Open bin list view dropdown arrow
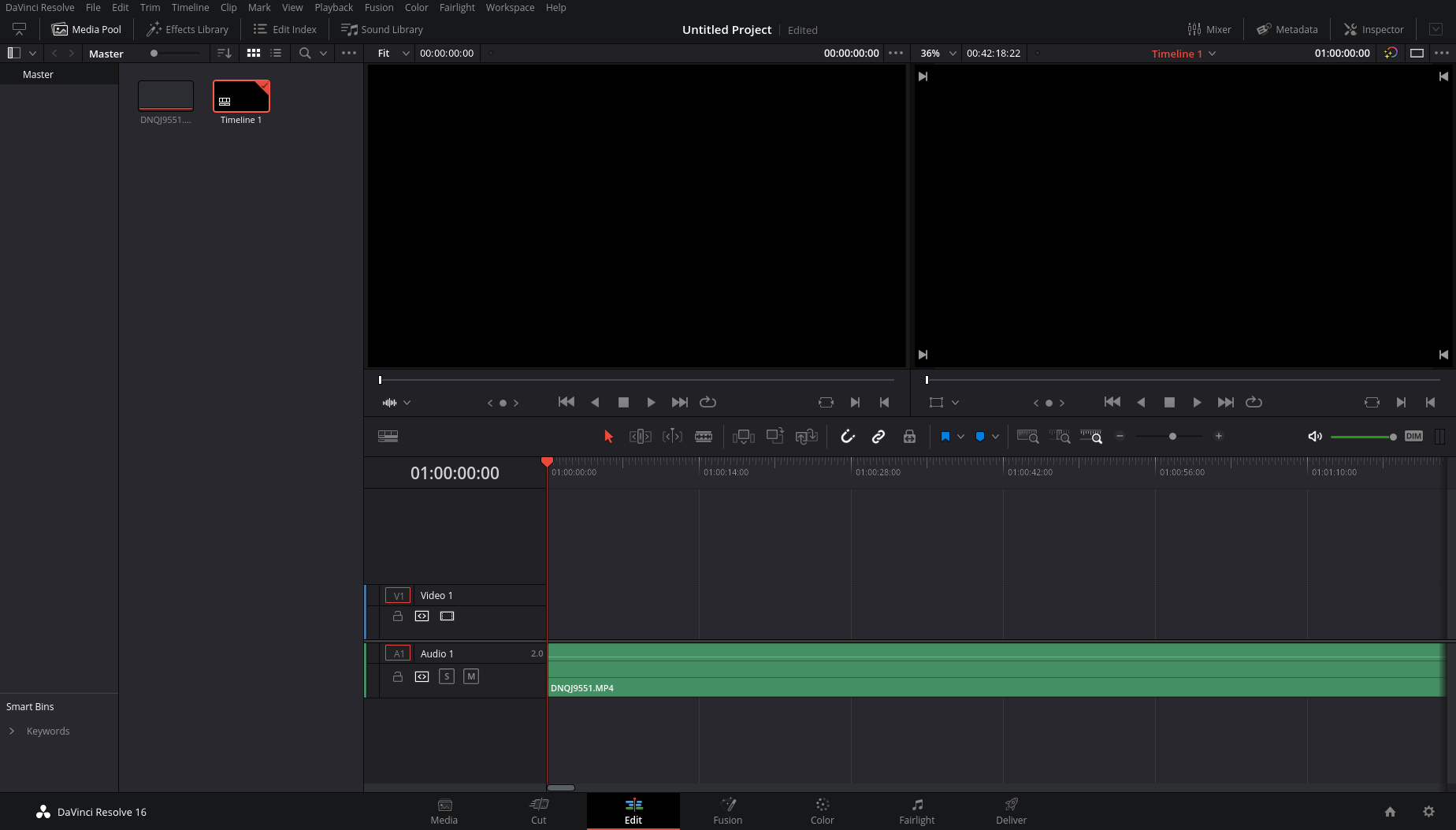 (32, 53)
